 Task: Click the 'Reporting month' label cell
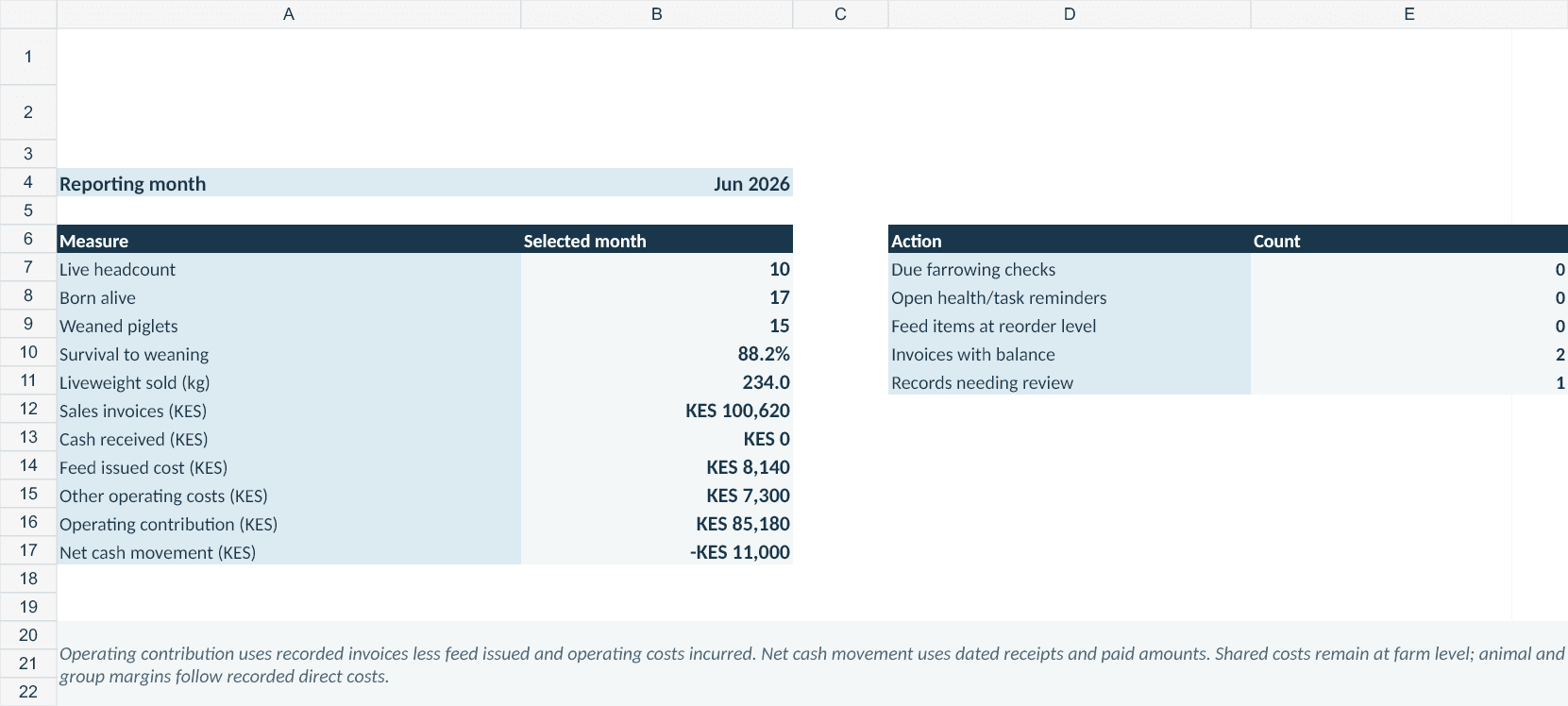289,182
